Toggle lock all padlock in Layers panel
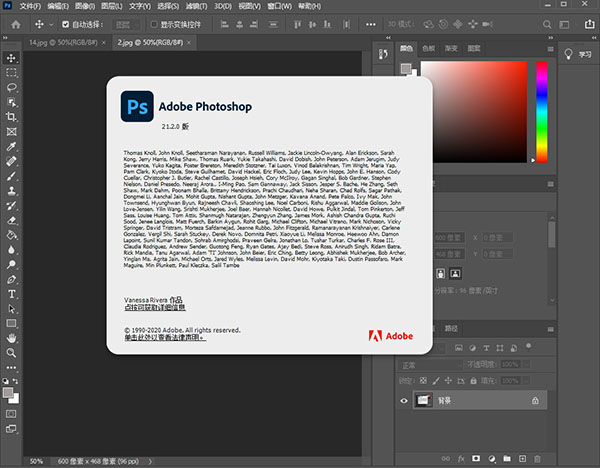The height and width of the screenshot is (468, 600). coord(473,381)
